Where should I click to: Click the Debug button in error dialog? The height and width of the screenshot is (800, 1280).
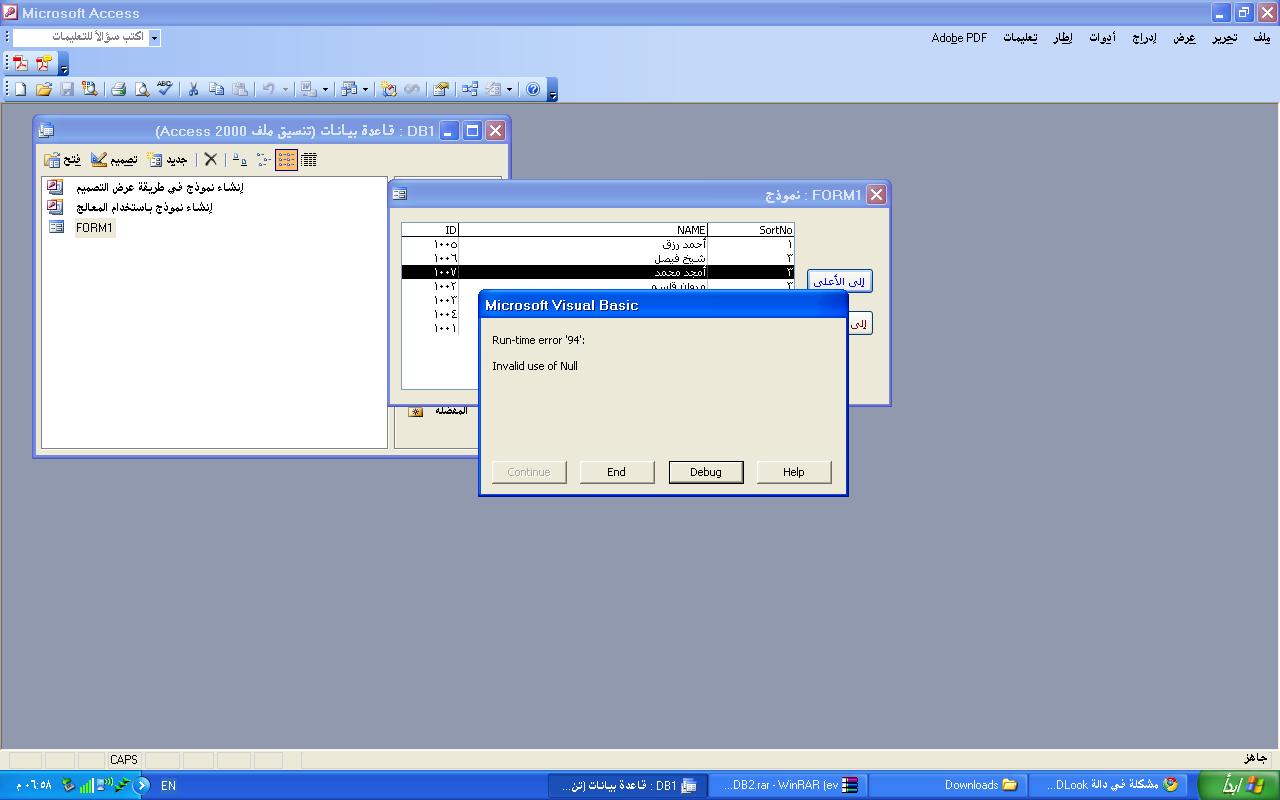point(705,472)
